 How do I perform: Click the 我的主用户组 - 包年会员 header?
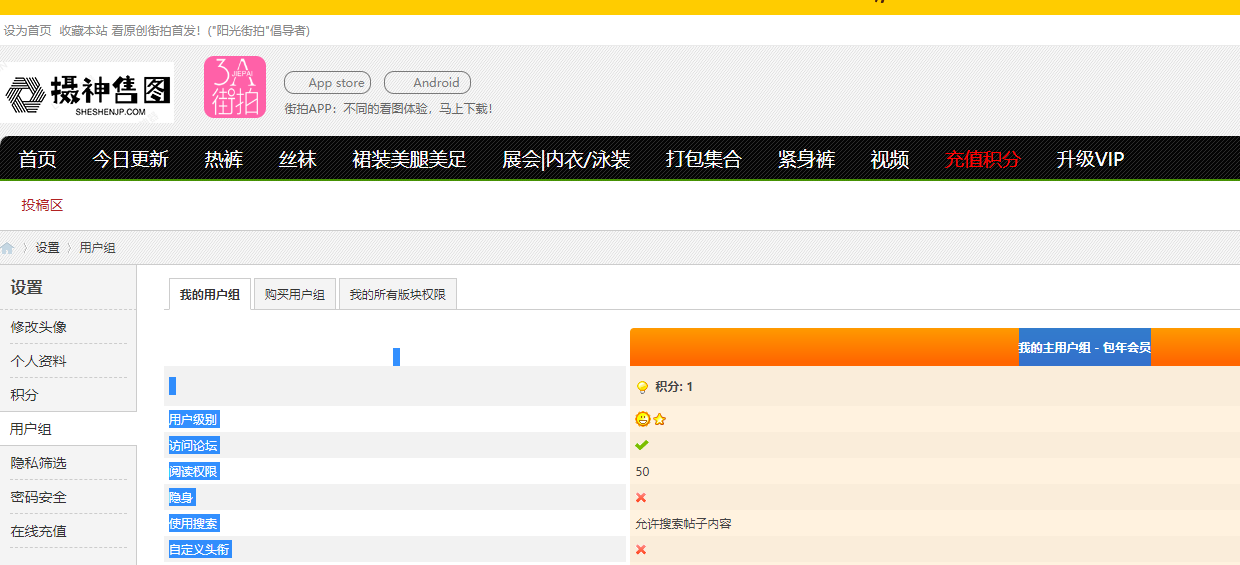point(1085,347)
